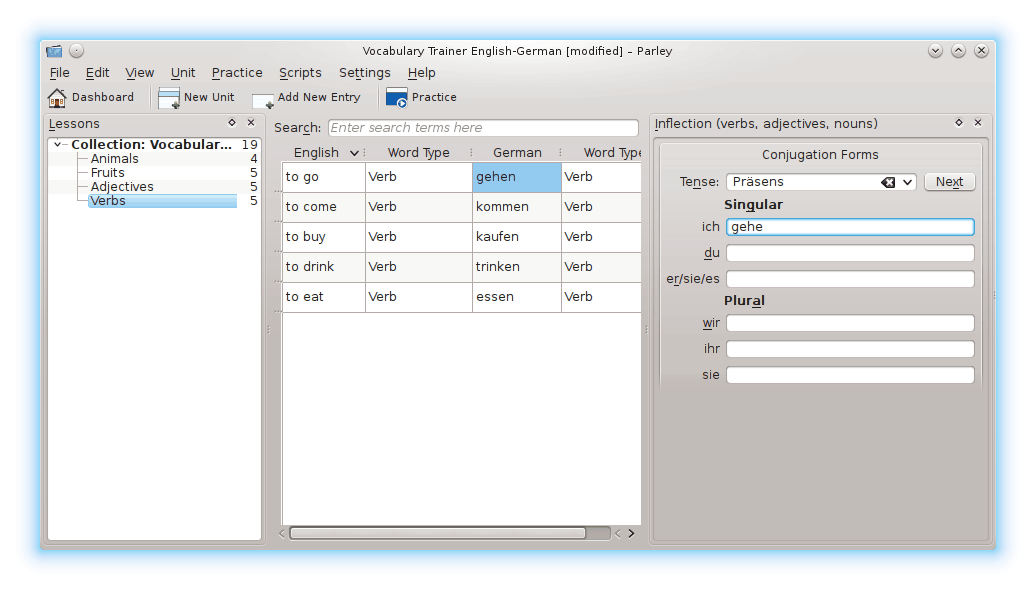Click the vocabulary search field

[x=483, y=128]
